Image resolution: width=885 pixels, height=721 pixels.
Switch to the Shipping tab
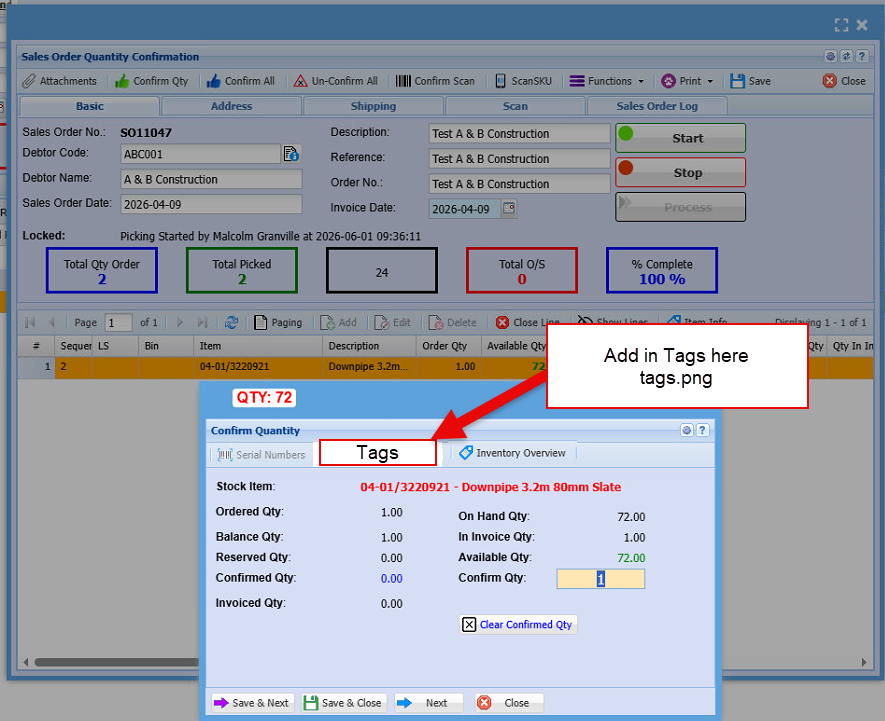click(x=373, y=106)
